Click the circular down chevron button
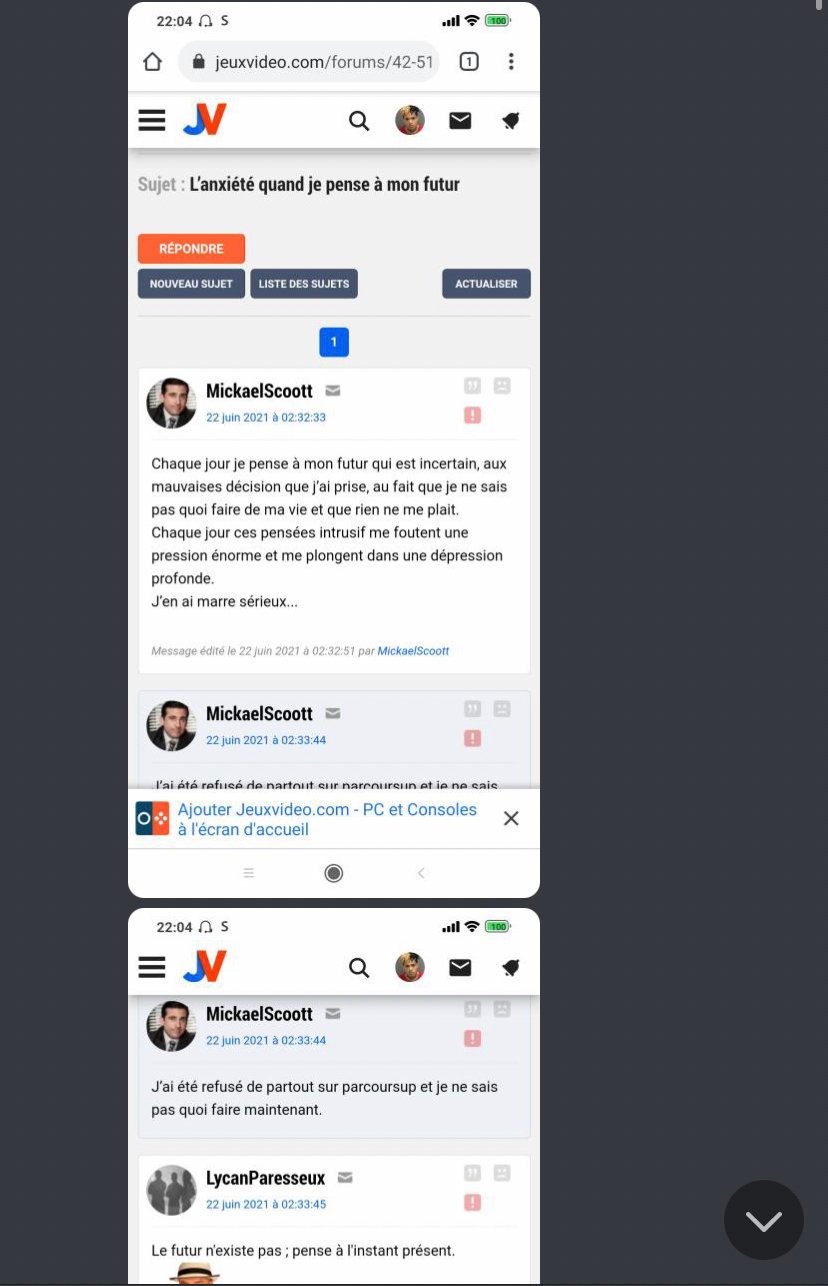Image resolution: width=828 pixels, height=1286 pixels. [x=764, y=1220]
